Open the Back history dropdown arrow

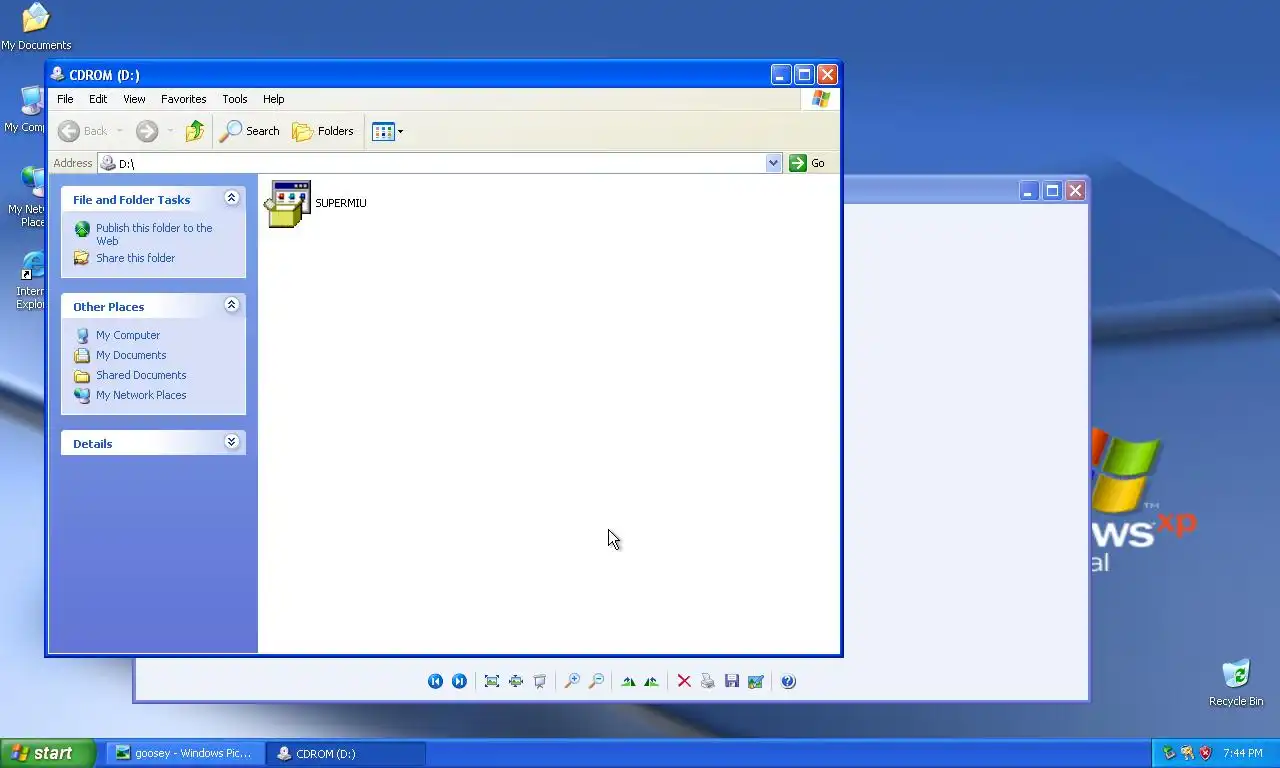(119, 131)
